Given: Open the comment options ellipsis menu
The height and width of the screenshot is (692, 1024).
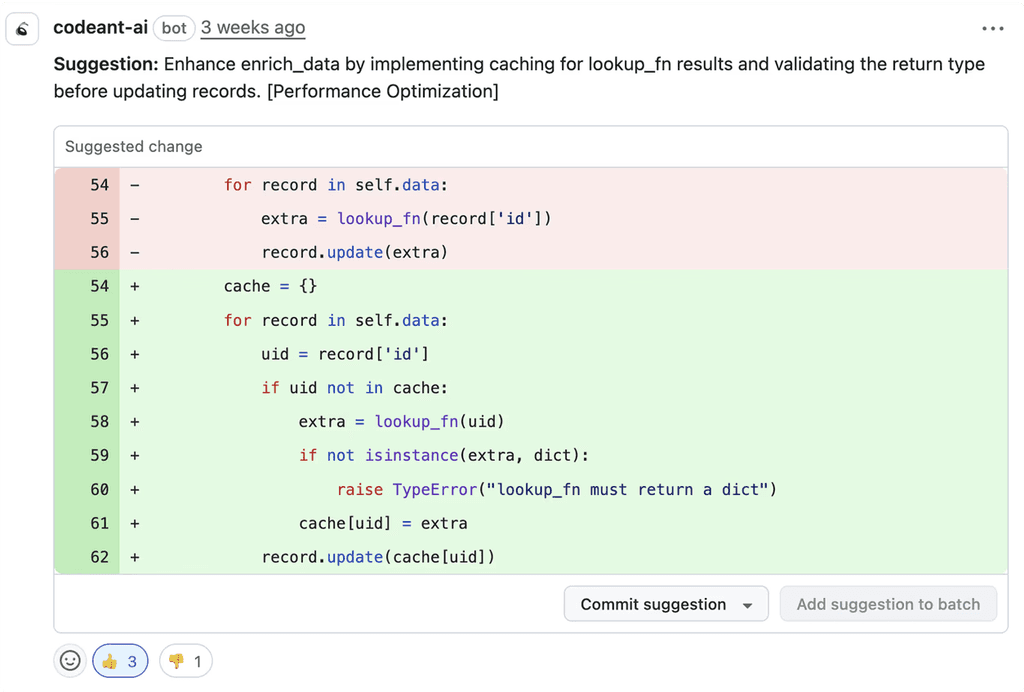Looking at the screenshot, I should (992, 29).
